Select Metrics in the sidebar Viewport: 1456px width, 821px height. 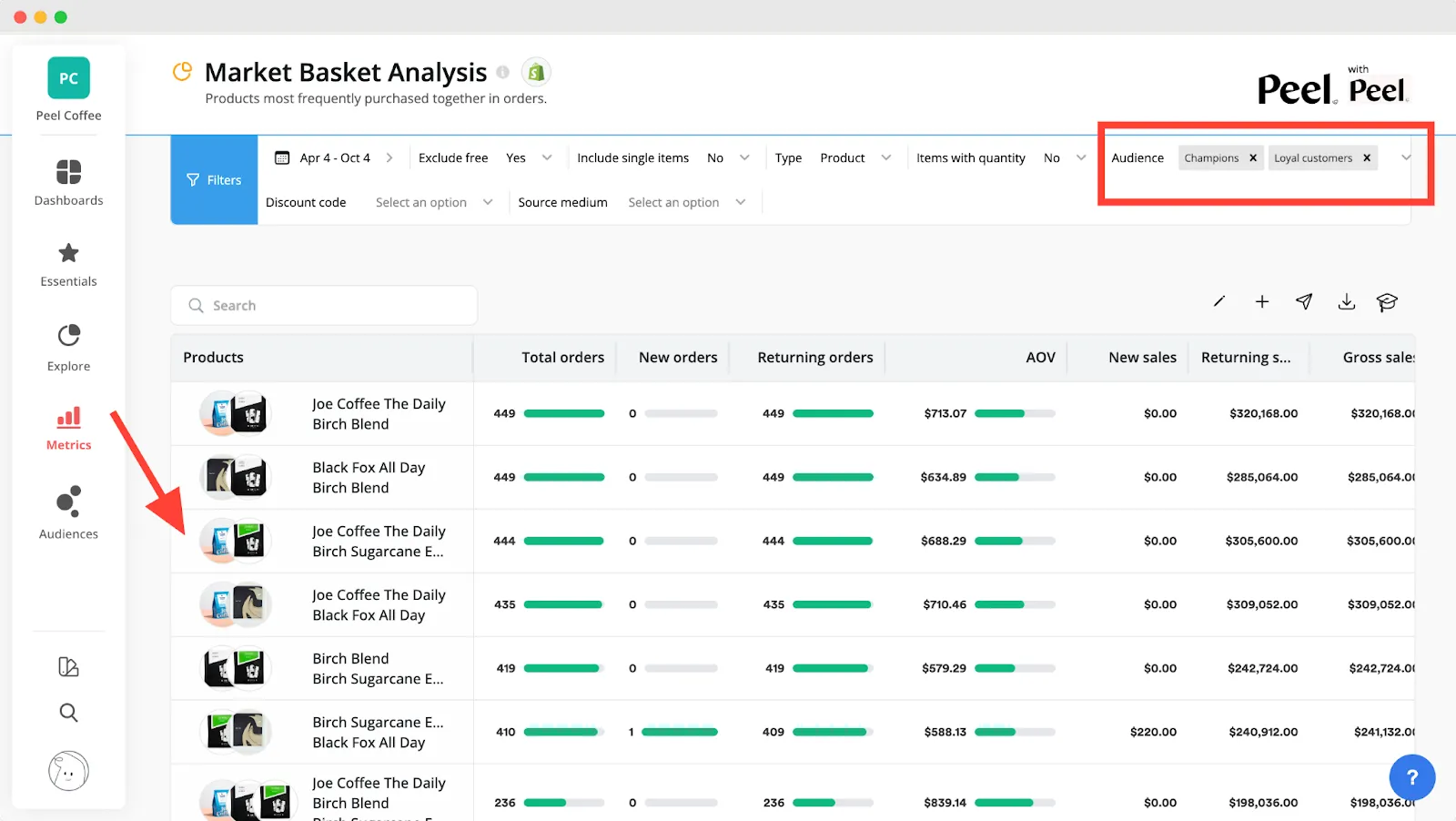[x=68, y=429]
